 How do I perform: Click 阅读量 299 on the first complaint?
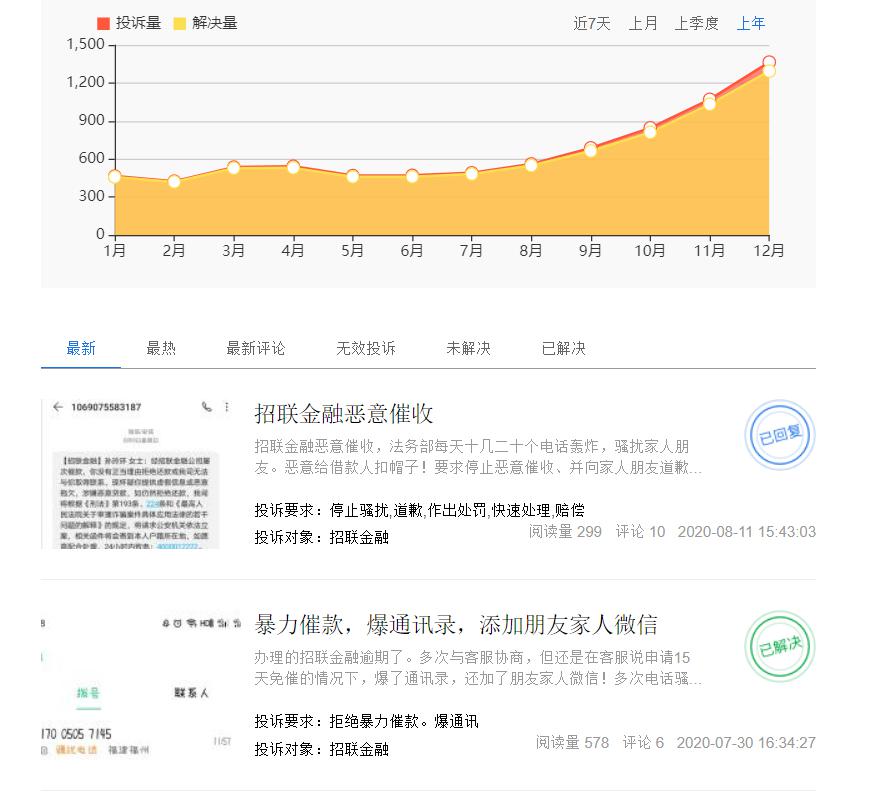[565, 532]
